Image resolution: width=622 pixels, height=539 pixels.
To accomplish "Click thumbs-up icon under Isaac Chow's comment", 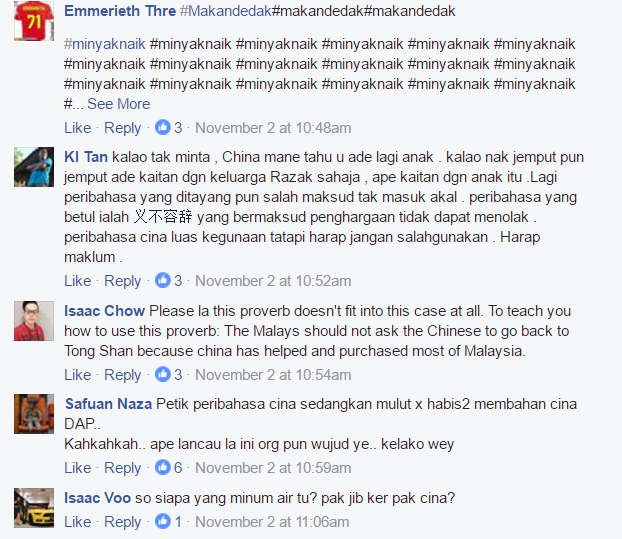I will click(x=163, y=374).
